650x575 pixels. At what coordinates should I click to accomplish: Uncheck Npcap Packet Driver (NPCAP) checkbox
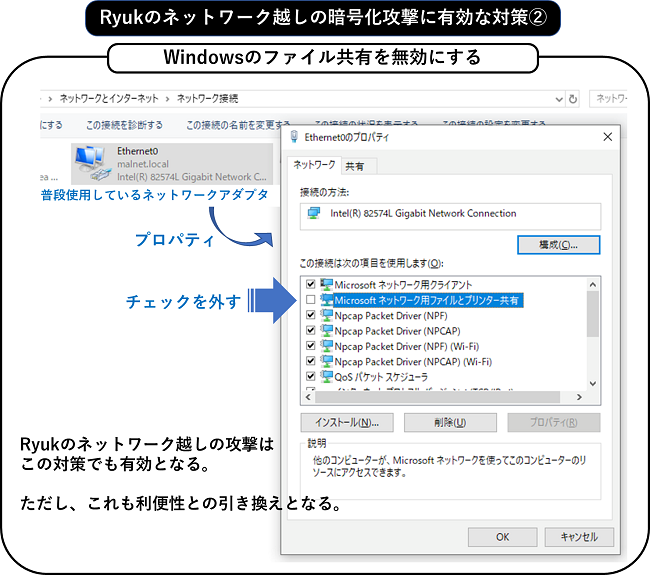pyautogui.click(x=310, y=330)
